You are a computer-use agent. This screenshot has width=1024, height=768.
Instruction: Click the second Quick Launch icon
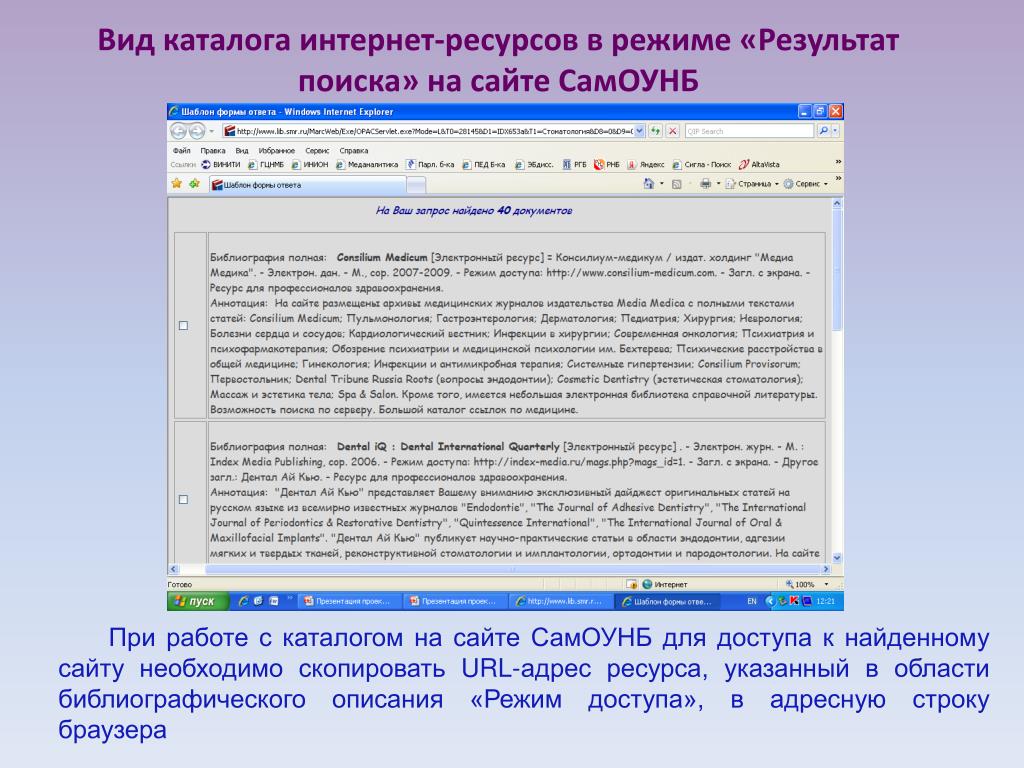click(x=259, y=601)
